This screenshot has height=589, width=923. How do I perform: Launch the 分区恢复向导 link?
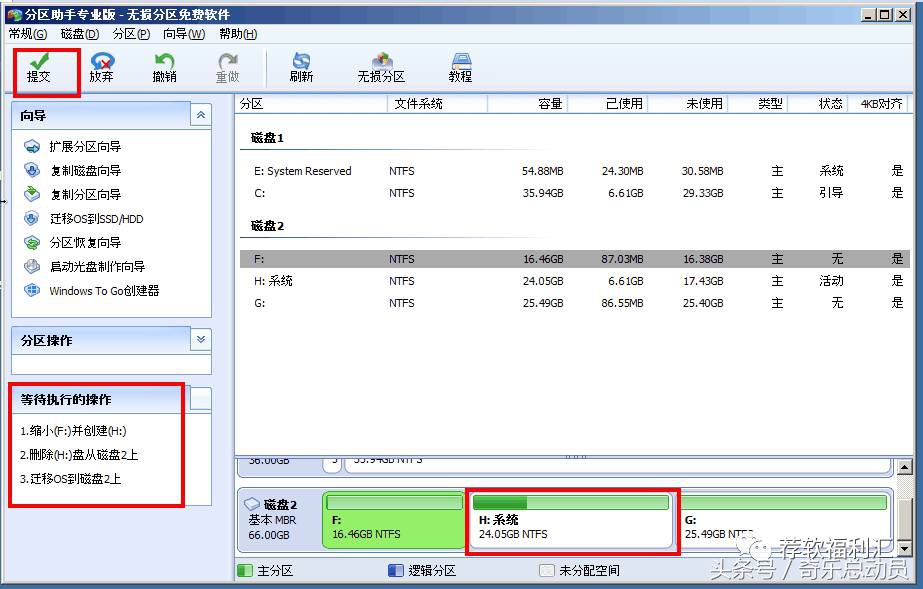(x=85, y=242)
